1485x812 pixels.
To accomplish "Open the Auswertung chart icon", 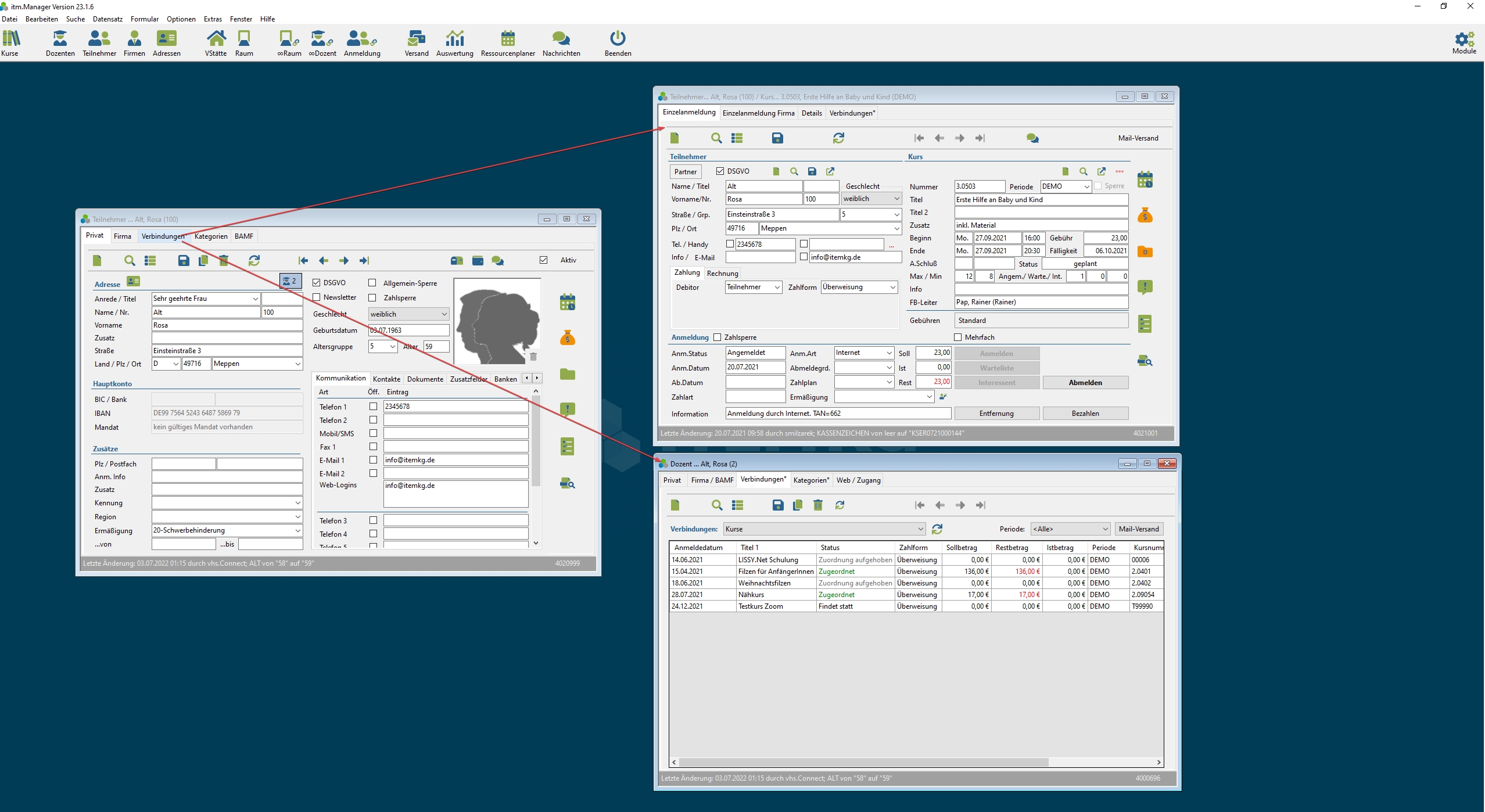I will pyautogui.click(x=454, y=38).
